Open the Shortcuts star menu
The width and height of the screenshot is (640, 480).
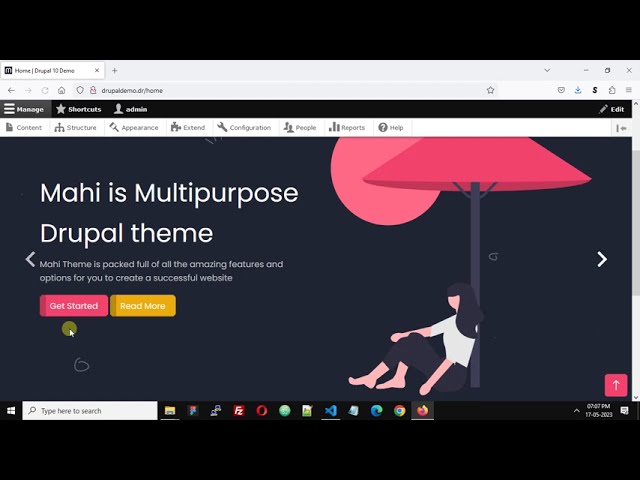79,109
